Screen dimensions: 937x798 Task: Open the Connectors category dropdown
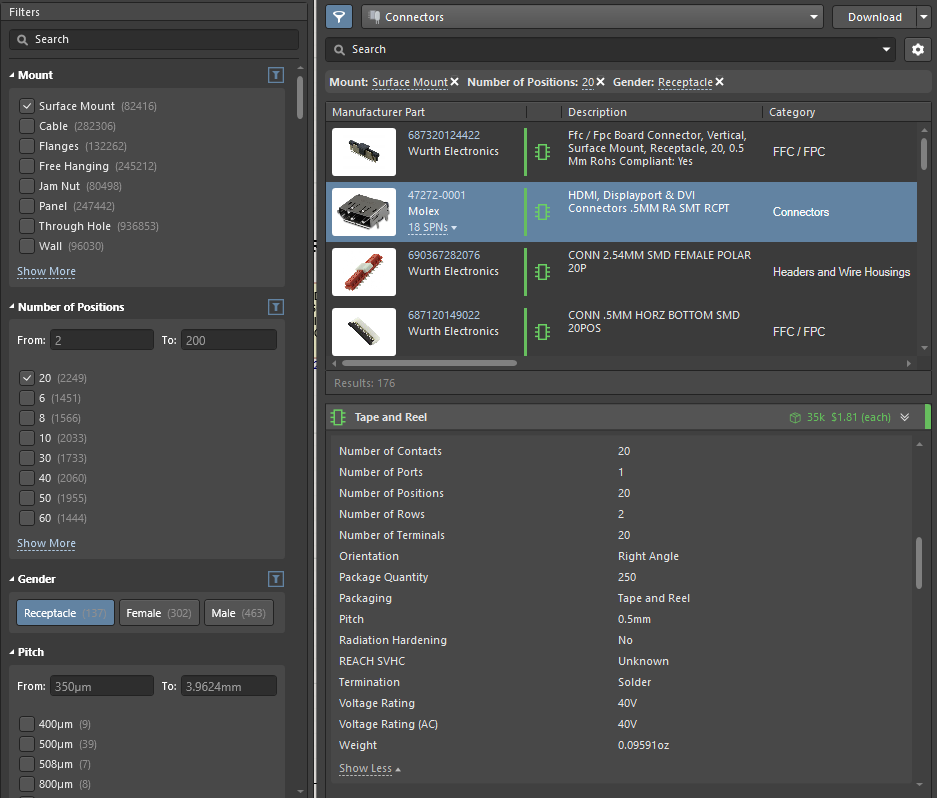(x=591, y=17)
